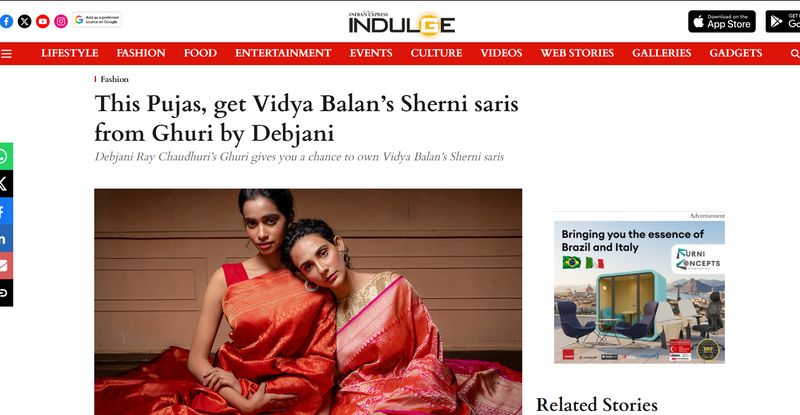Select Entertainment in the navigation bar
Screen dimensions: 800x415
283,53
